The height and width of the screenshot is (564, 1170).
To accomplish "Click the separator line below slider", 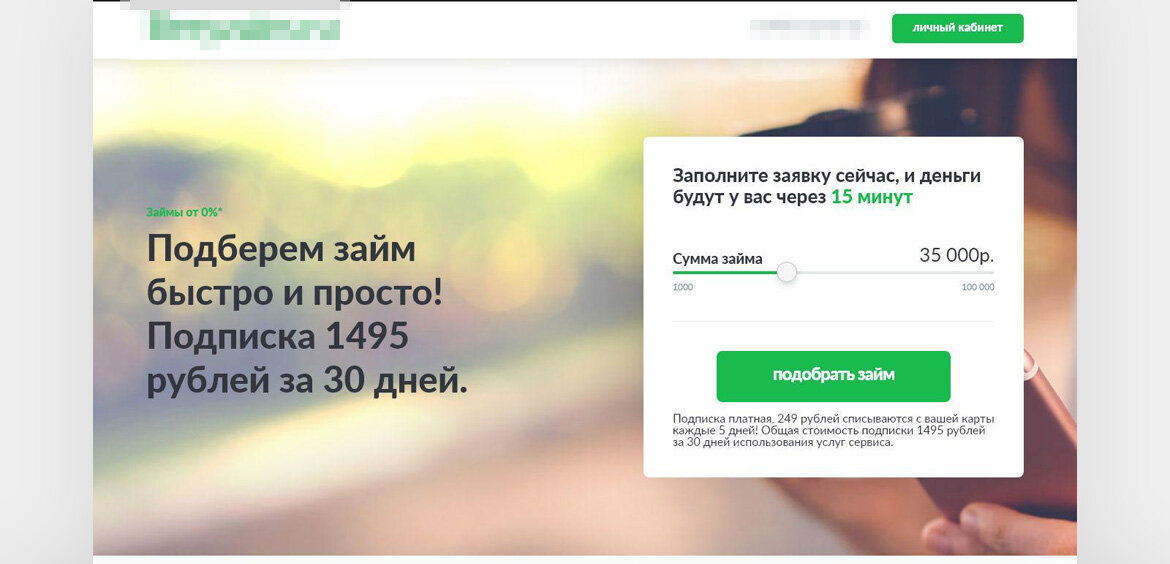I will (x=833, y=322).
